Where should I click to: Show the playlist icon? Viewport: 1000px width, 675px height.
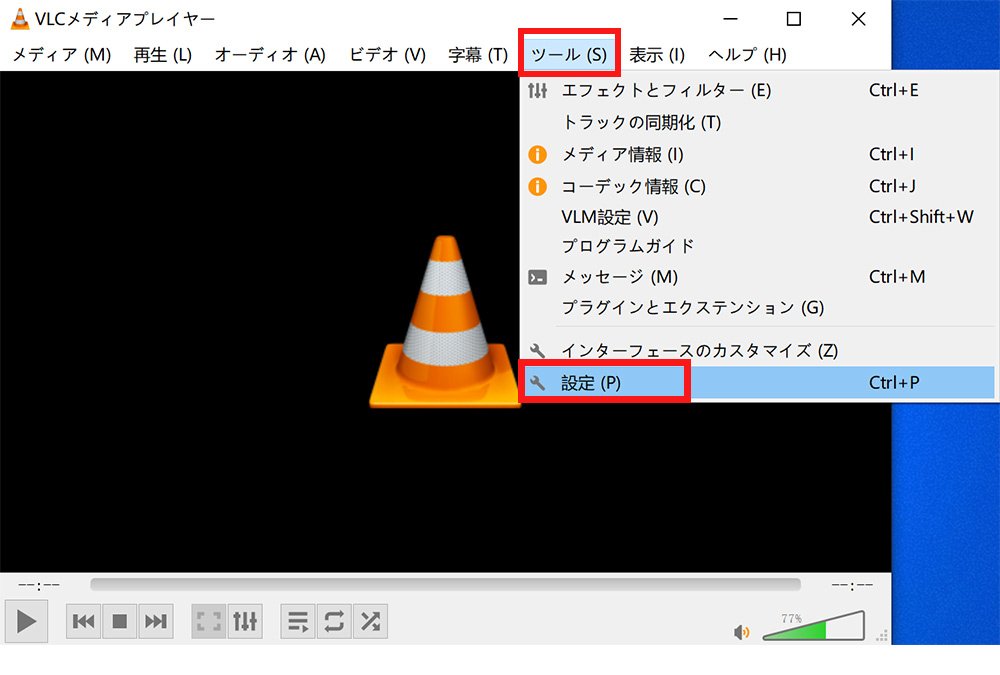(x=298, y=621)
